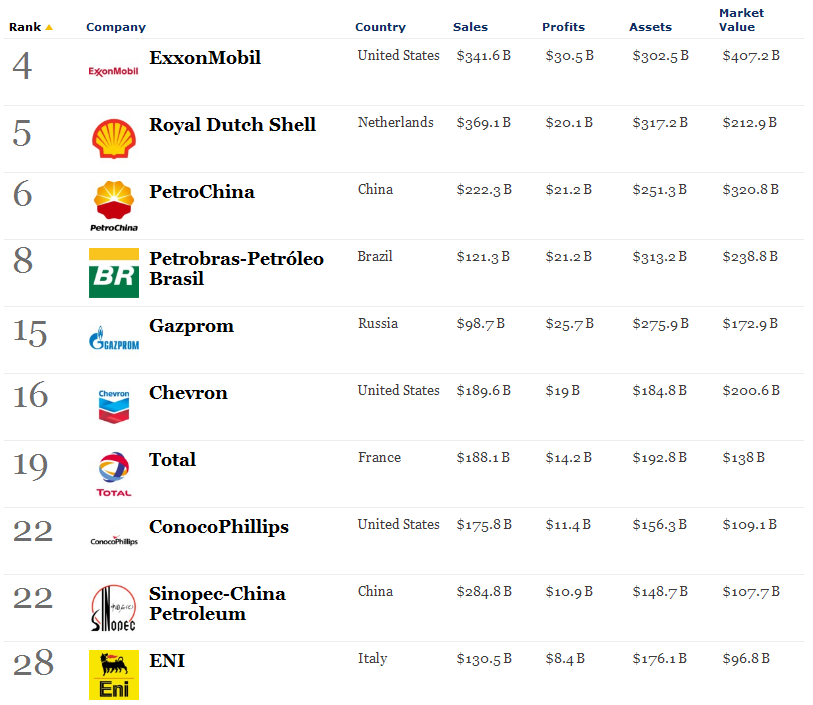Sort by the Assets column header

(x=650, y=27)
